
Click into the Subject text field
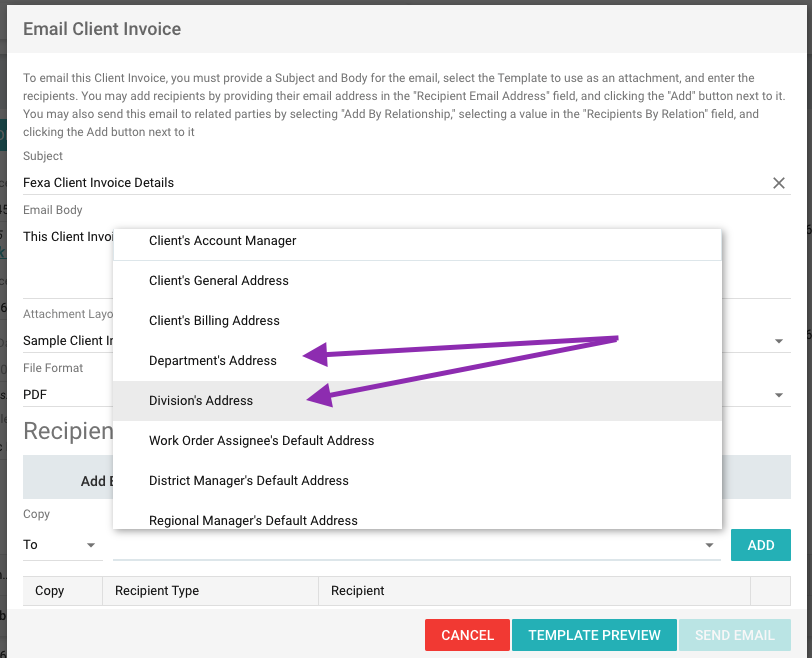pos(390,183)
